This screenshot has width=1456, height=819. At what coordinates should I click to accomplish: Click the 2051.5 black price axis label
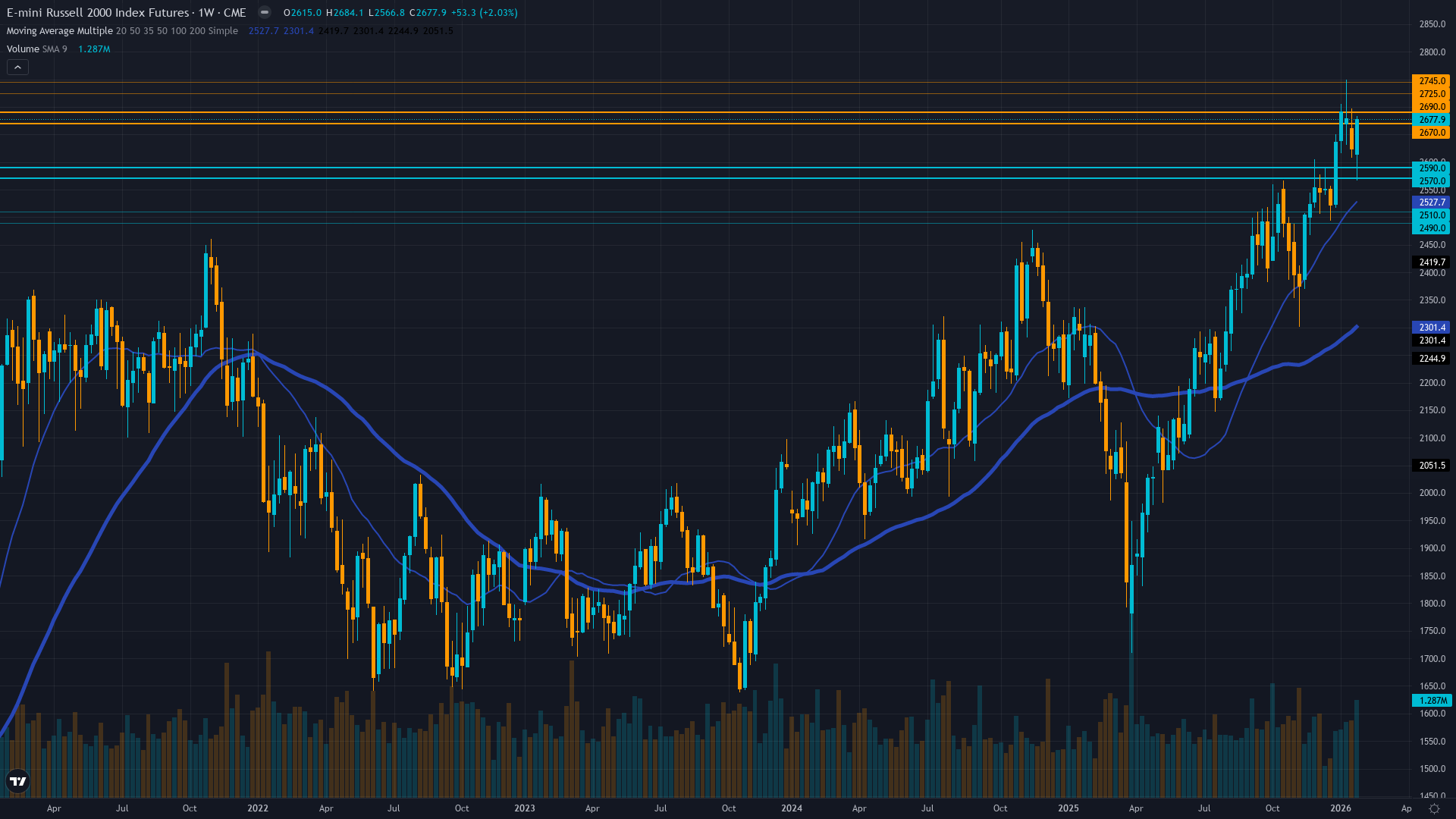(x=1431, y=466)
